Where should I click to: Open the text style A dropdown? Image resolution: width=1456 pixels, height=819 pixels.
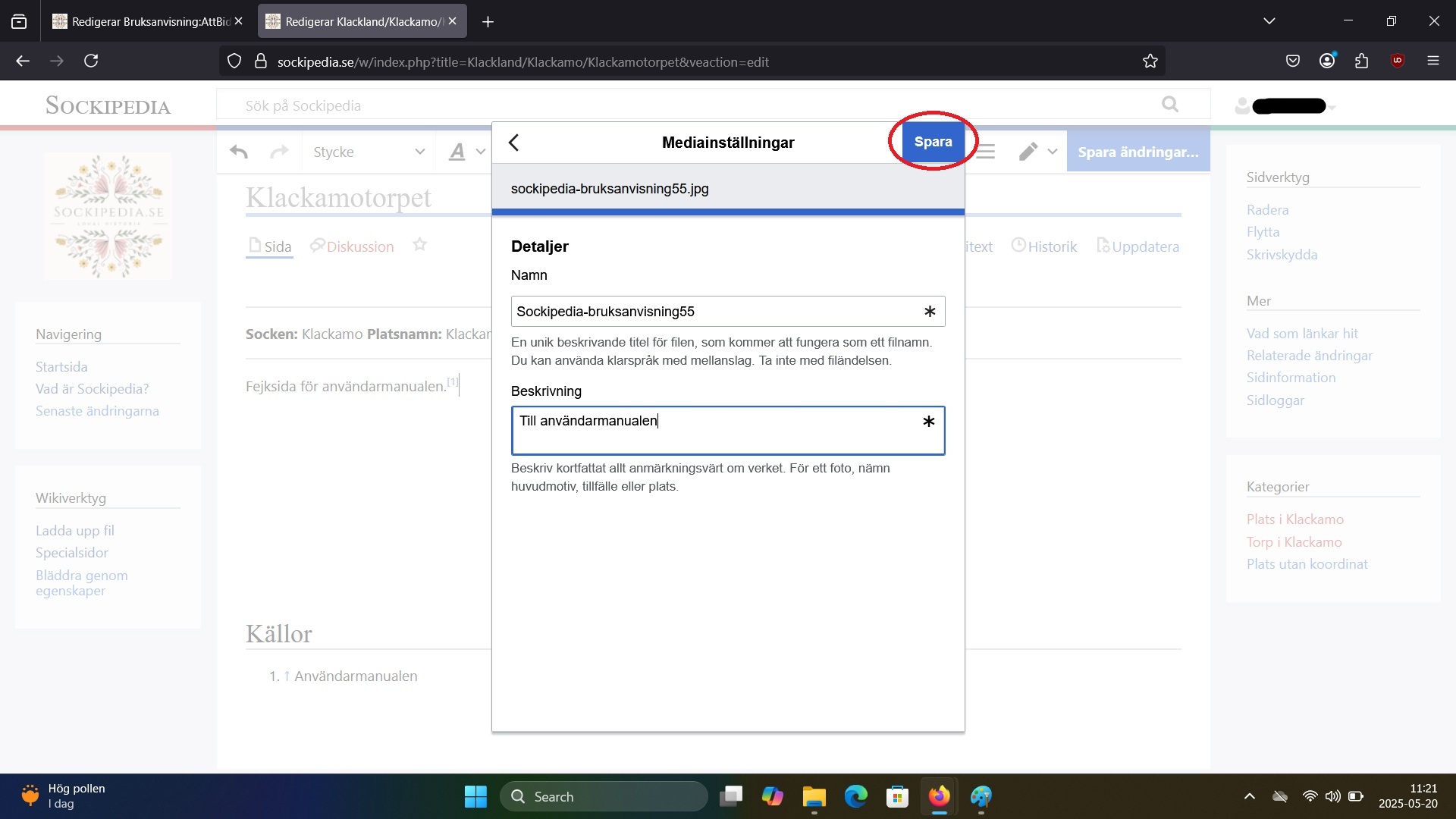pyautogui.click(x=466, y=152)
